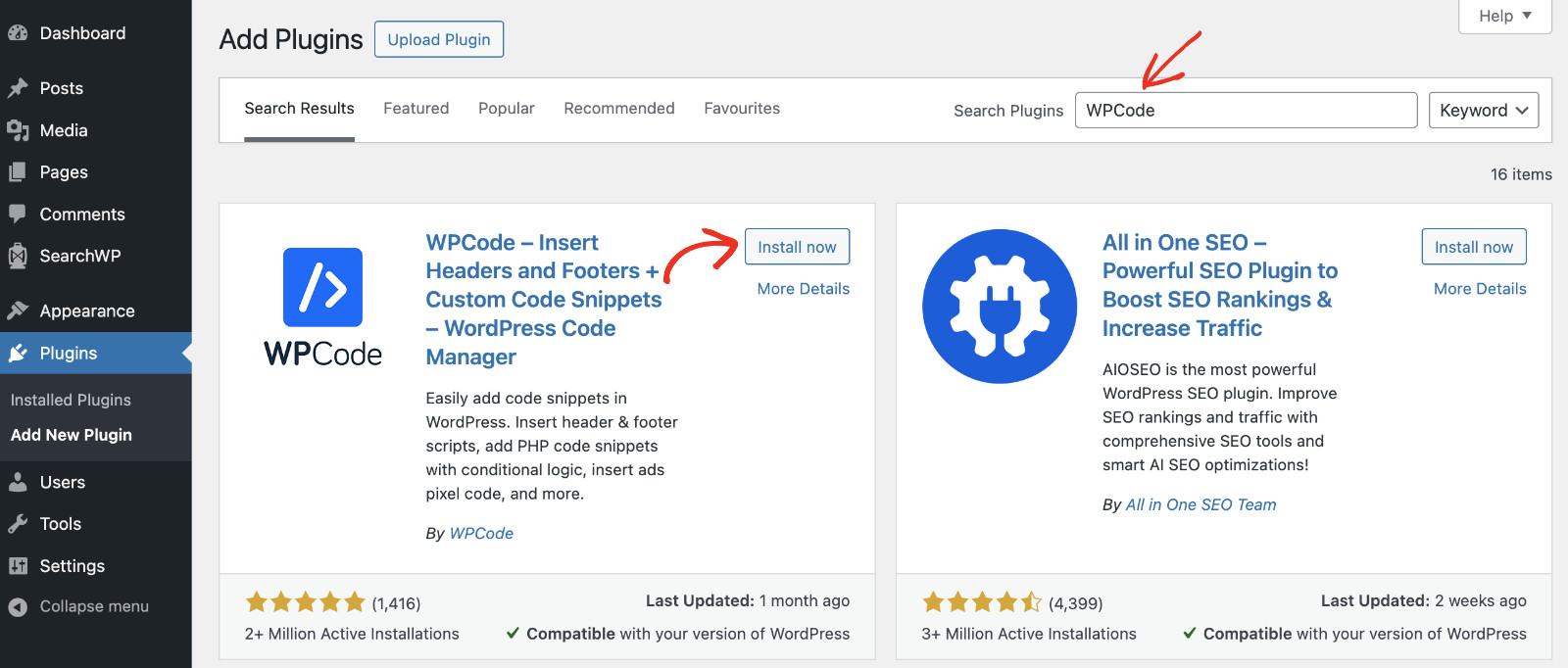Open the WPCode author link

(x=481, y=534)
